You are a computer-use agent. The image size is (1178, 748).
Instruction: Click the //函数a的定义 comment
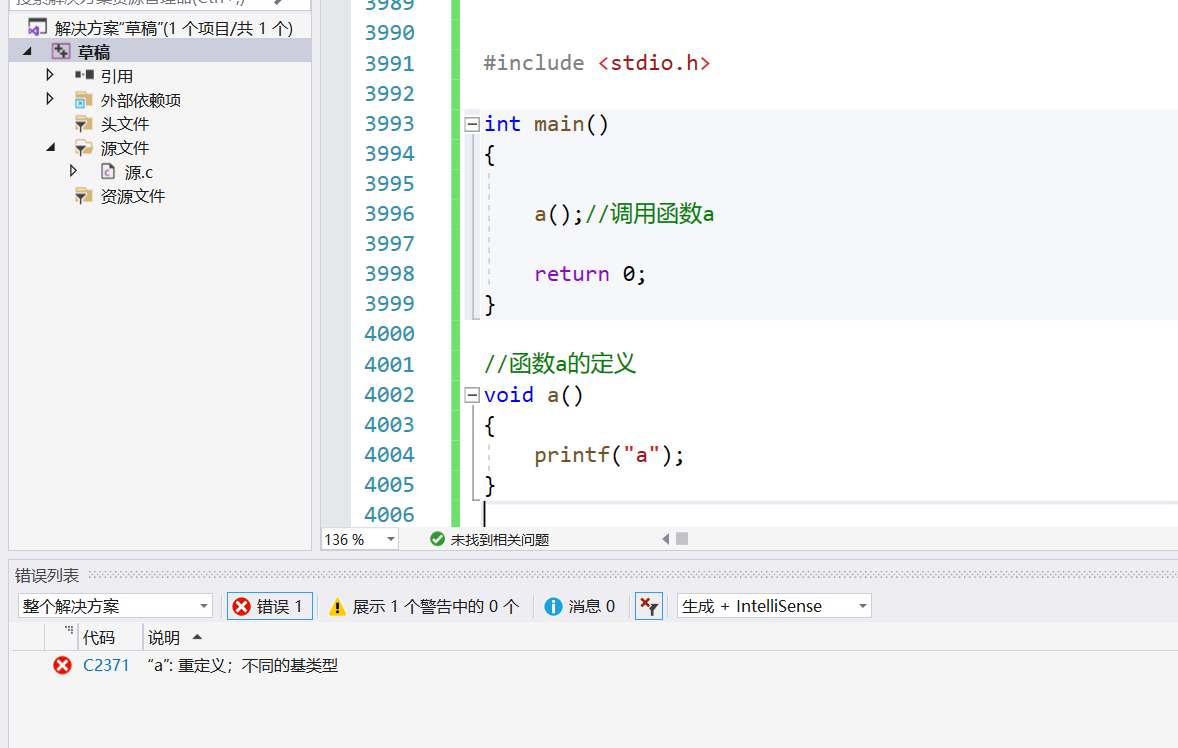tap(560, 364)
